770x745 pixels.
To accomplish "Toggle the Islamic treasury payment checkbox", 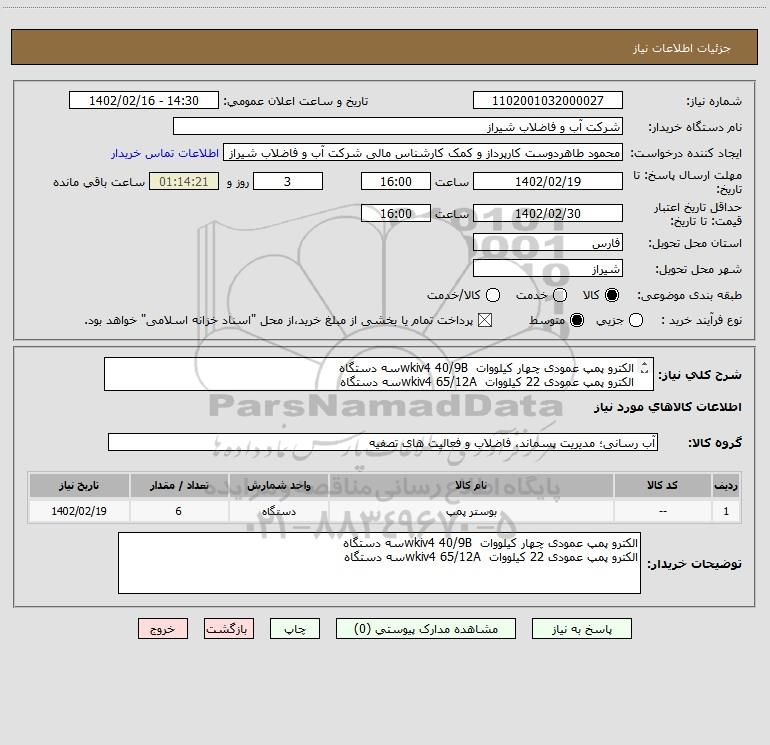I will coord(485,320).
